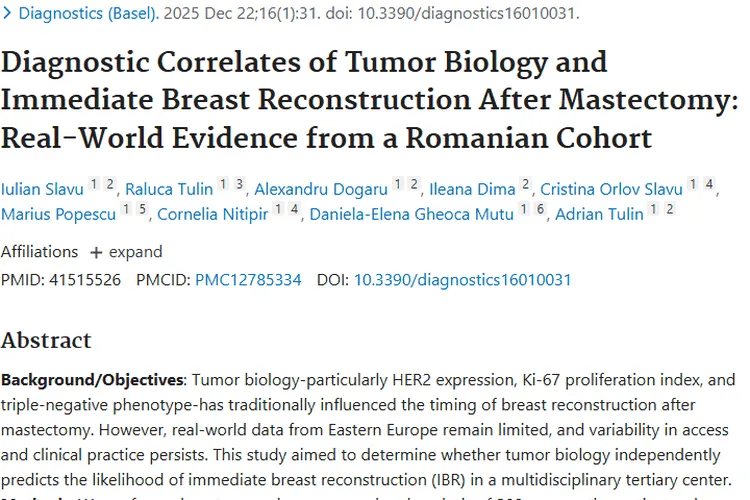The width and height of the screenshot is (750, 500).
Task: Follow DOI link 10.3390/diagnostics16010031
Action: (462, 280)
